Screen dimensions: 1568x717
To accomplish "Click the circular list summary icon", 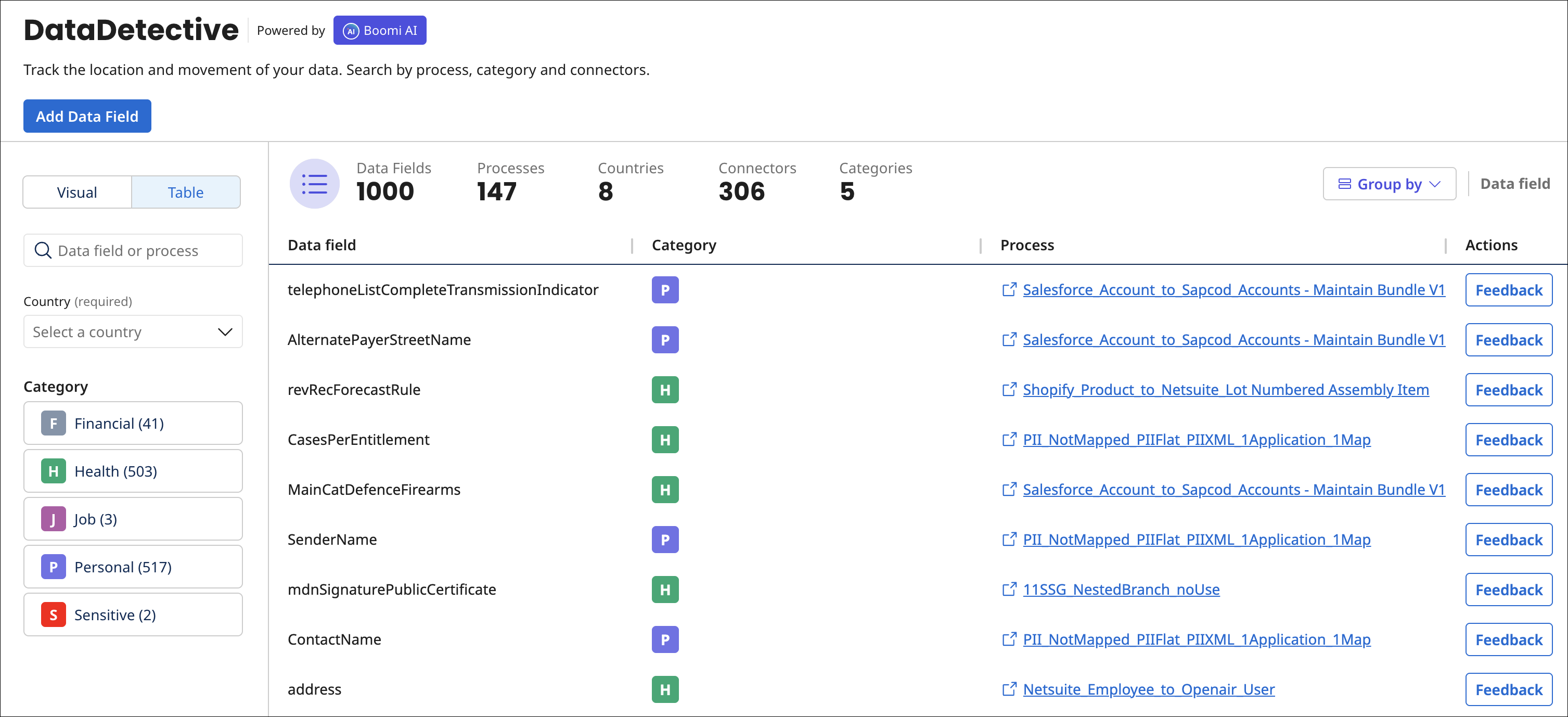I will [315, 184].
